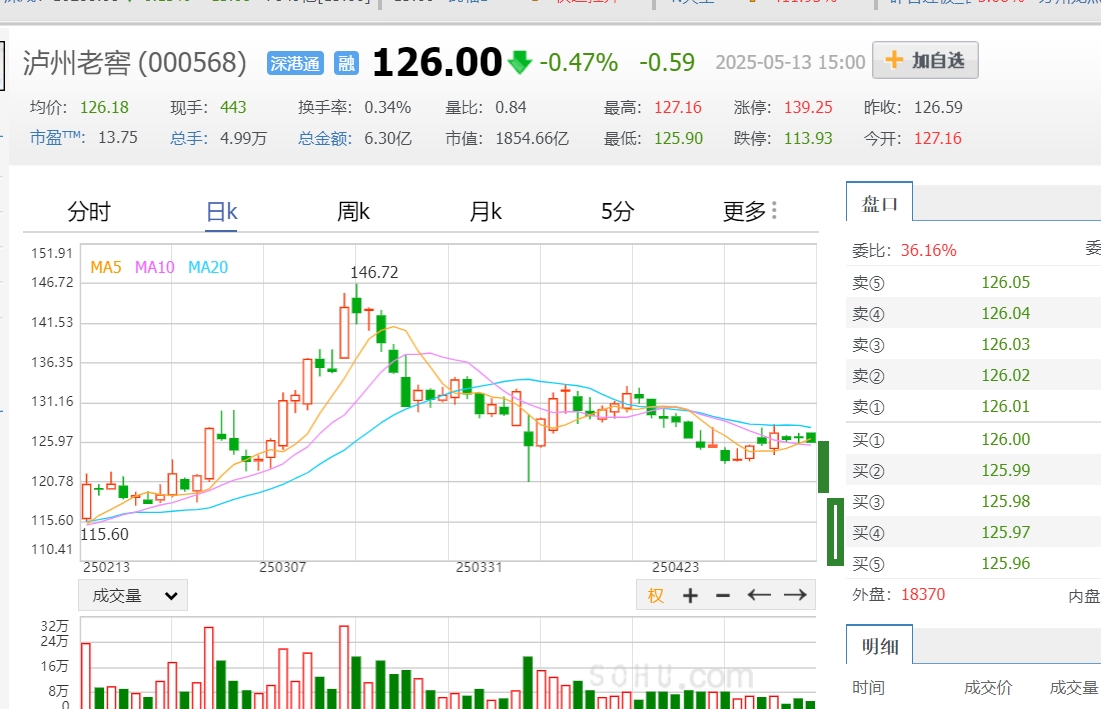Image resolution: width=1101 pixels, height=709 pixels.
Task: Click the 115.60 low label on chart
Action: click(x=105, y=534)
